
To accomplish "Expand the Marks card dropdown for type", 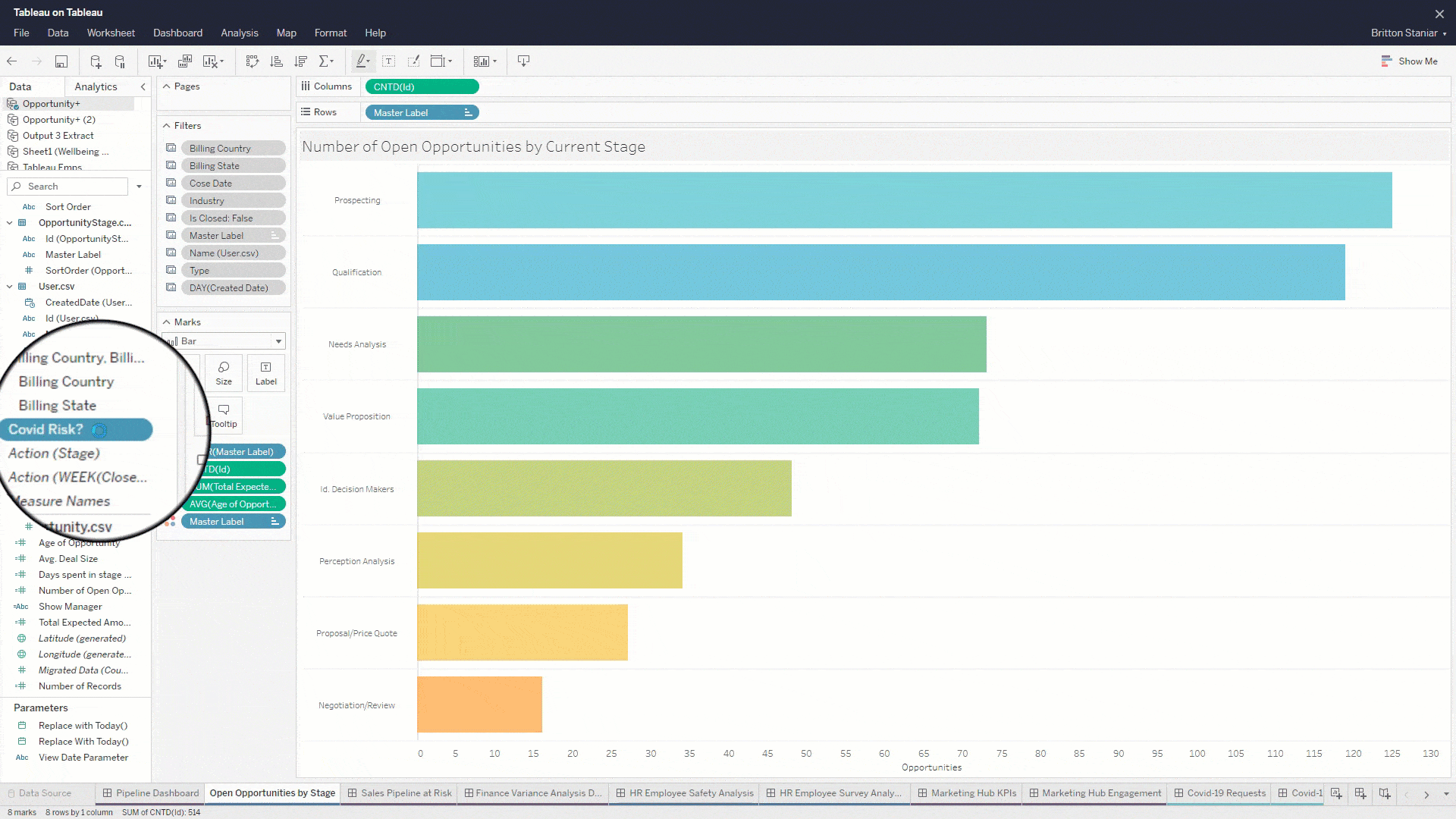I will [278, 341].
